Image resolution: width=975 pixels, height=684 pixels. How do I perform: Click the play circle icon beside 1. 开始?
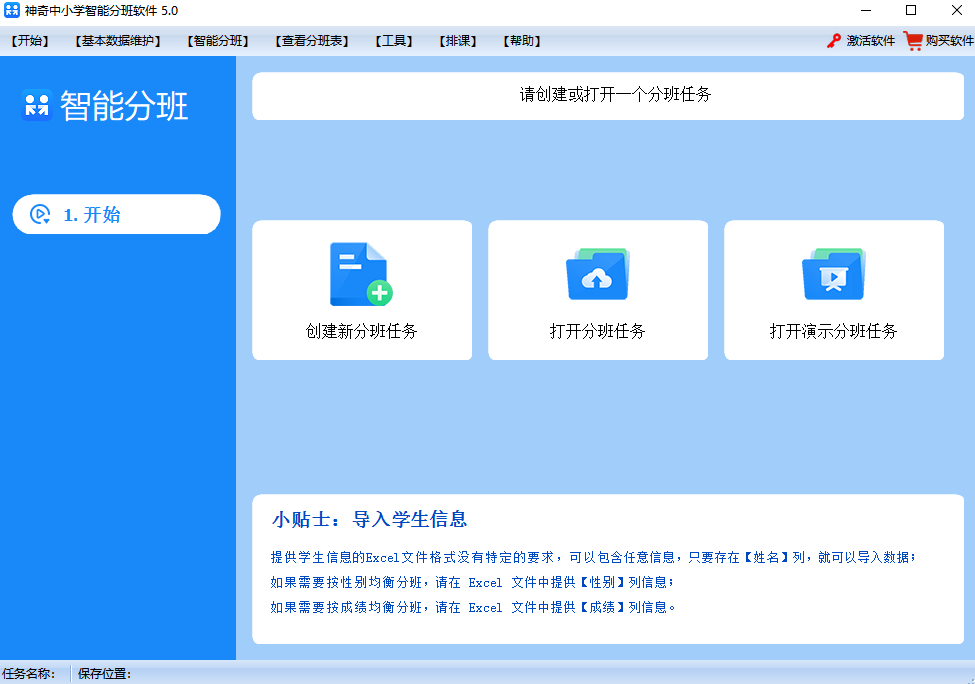click(x=38, y=214)
